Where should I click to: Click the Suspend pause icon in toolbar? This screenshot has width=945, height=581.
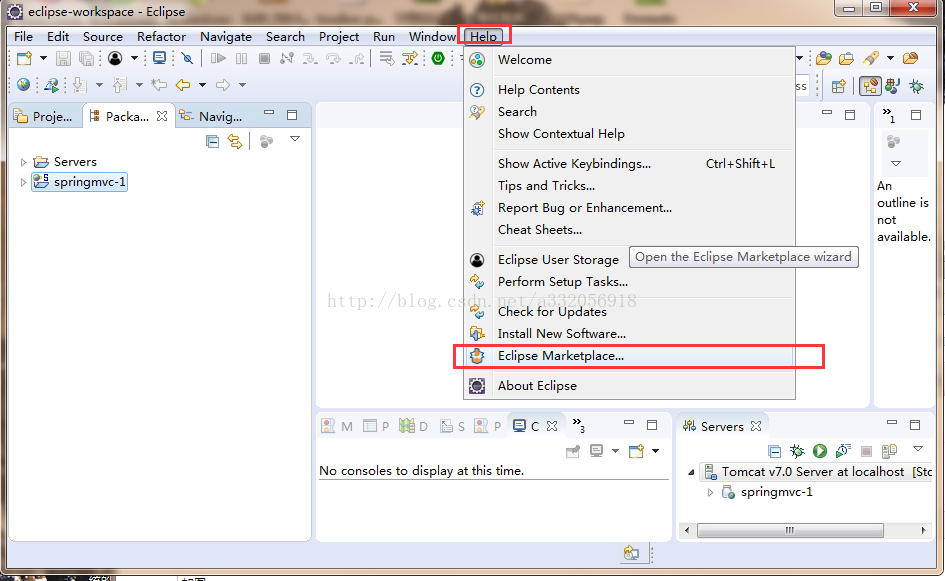pos(242,58)
